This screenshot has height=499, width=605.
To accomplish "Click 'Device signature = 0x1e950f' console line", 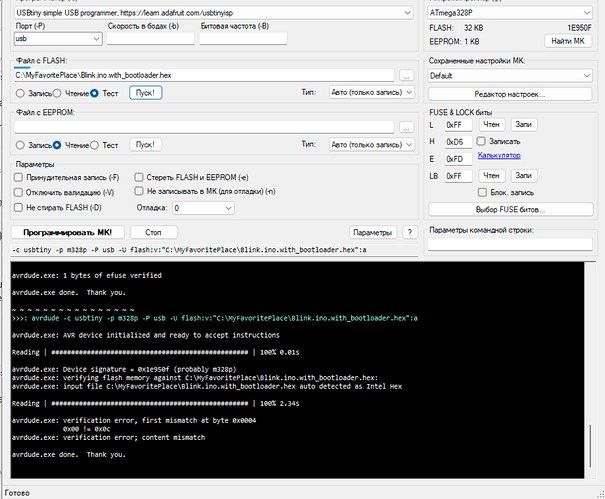I will (124, 369).
